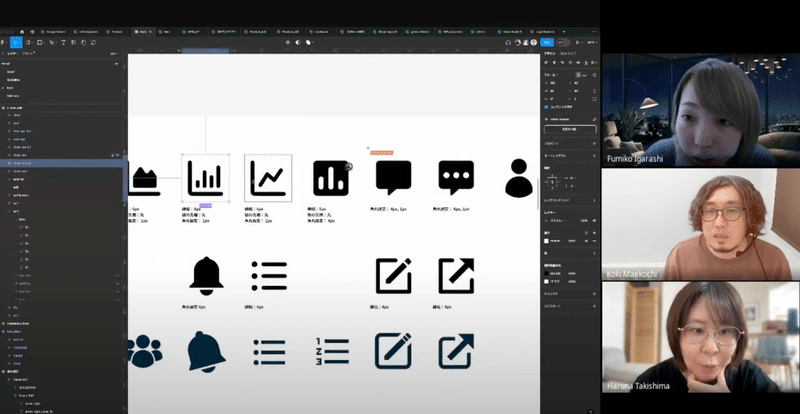Click the globe icon in tab bar

point(32,32)
